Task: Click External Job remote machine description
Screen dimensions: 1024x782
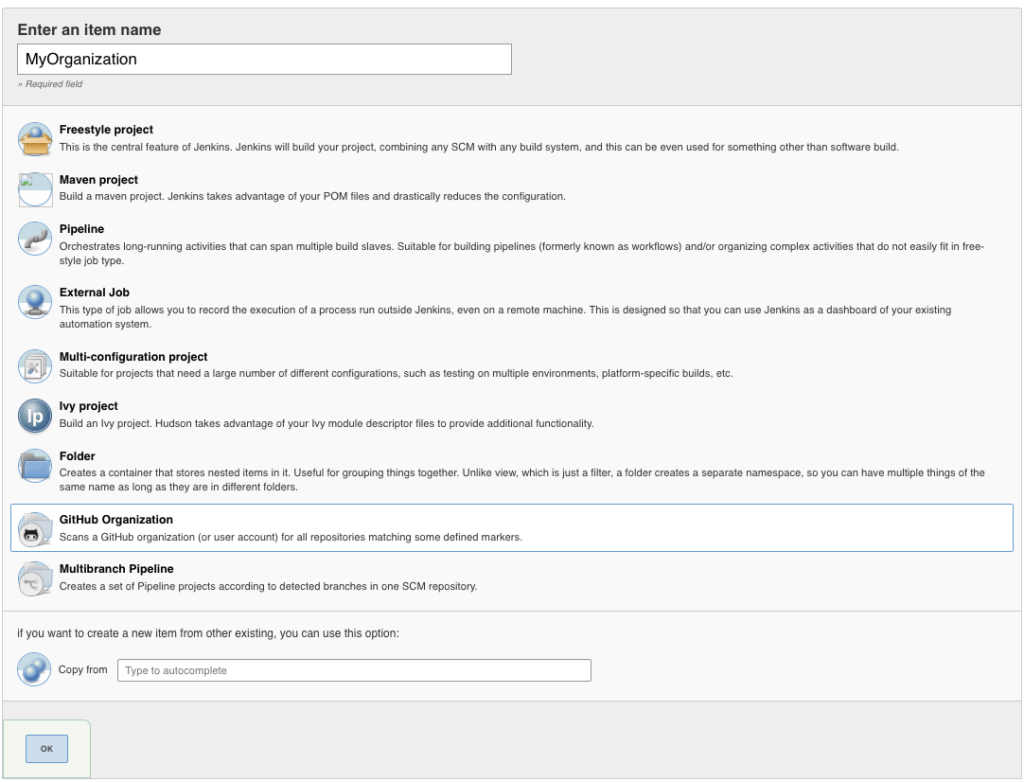Action: 505,317
